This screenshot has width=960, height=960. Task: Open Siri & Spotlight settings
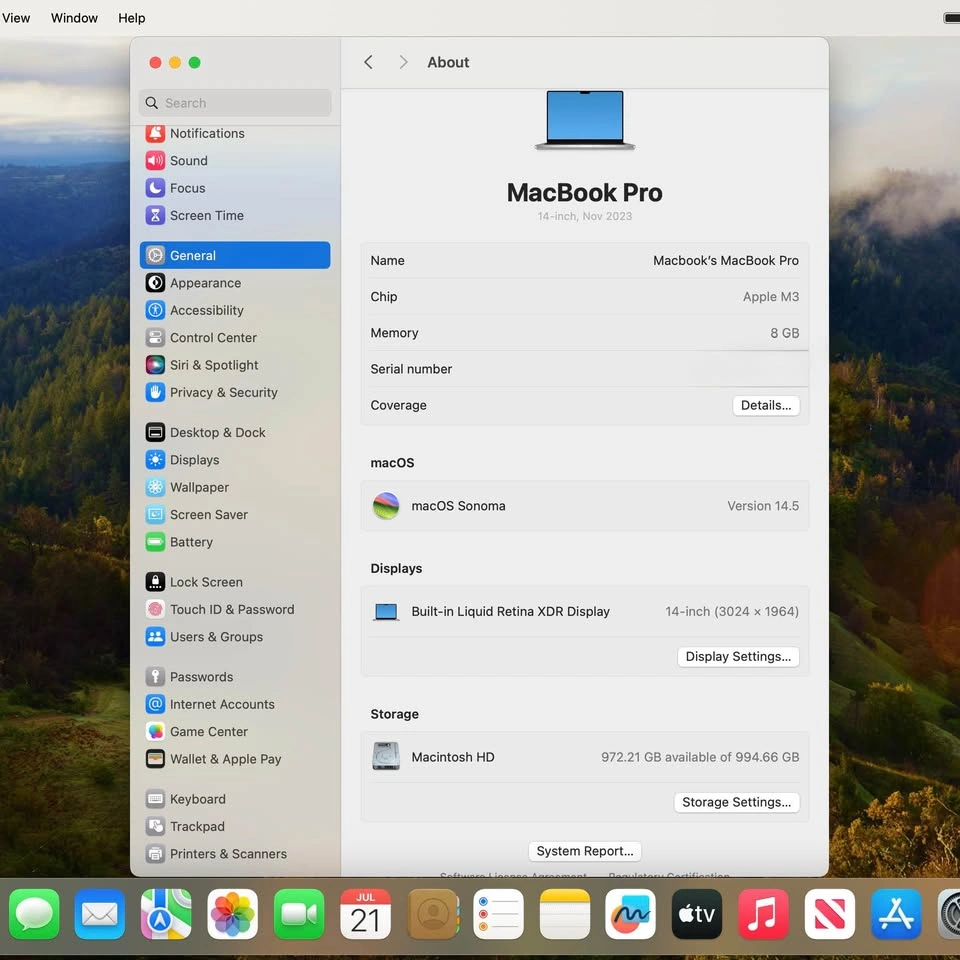pos(234,365)
